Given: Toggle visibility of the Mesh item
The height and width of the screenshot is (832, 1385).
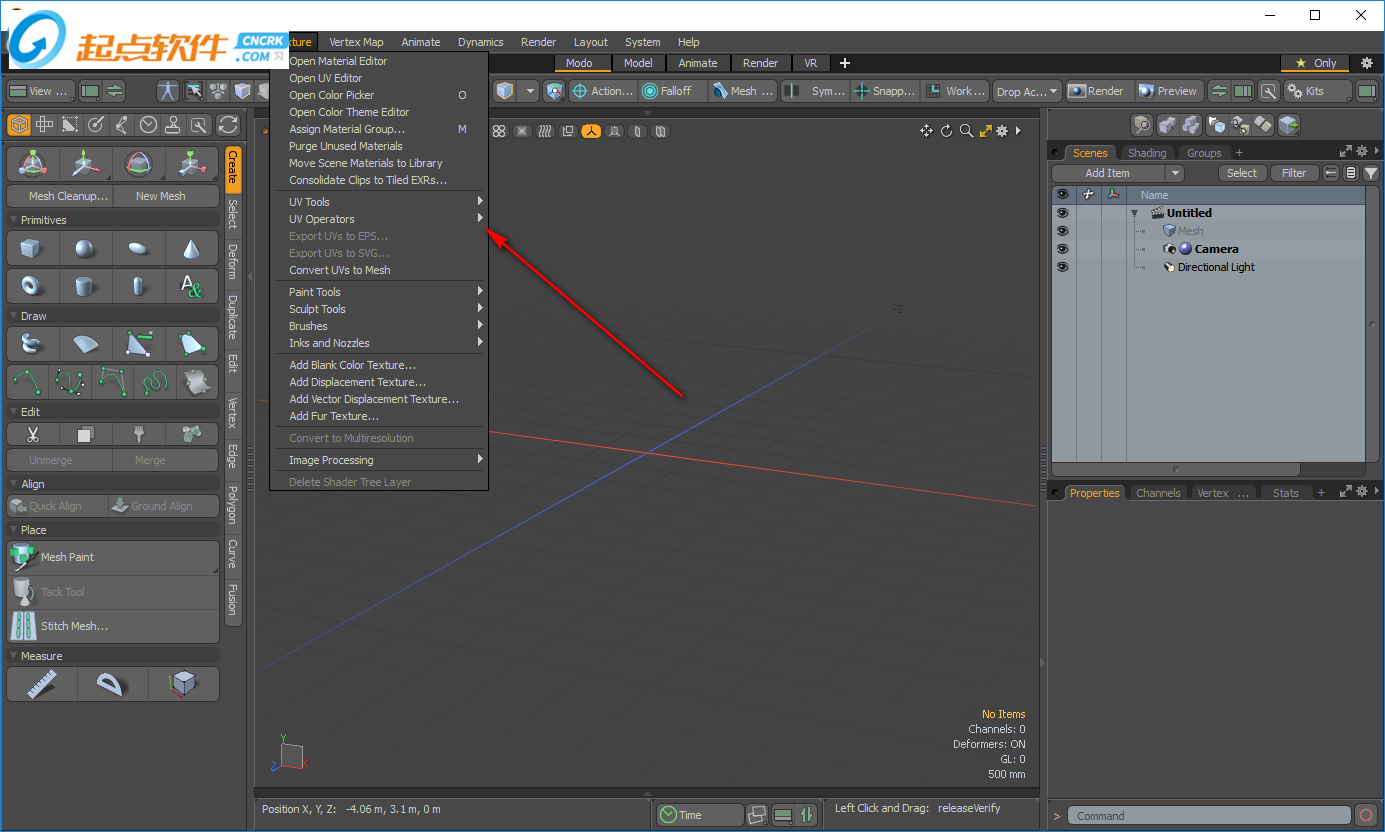Looking at the screenshot, I should click(x=1062, y=231).
